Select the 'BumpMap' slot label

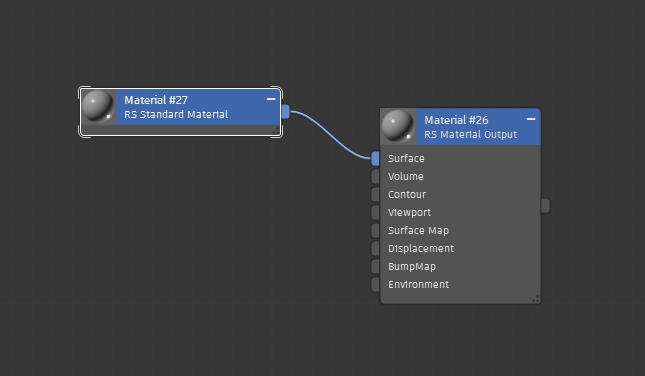pyautogui.click(x=412, y=267)
